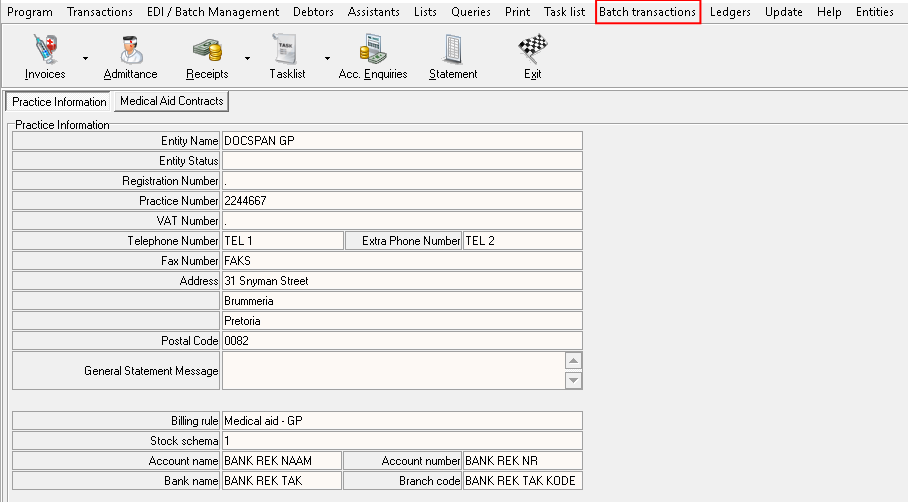Expand the Invoices dropdown arrow

point(85,58)
